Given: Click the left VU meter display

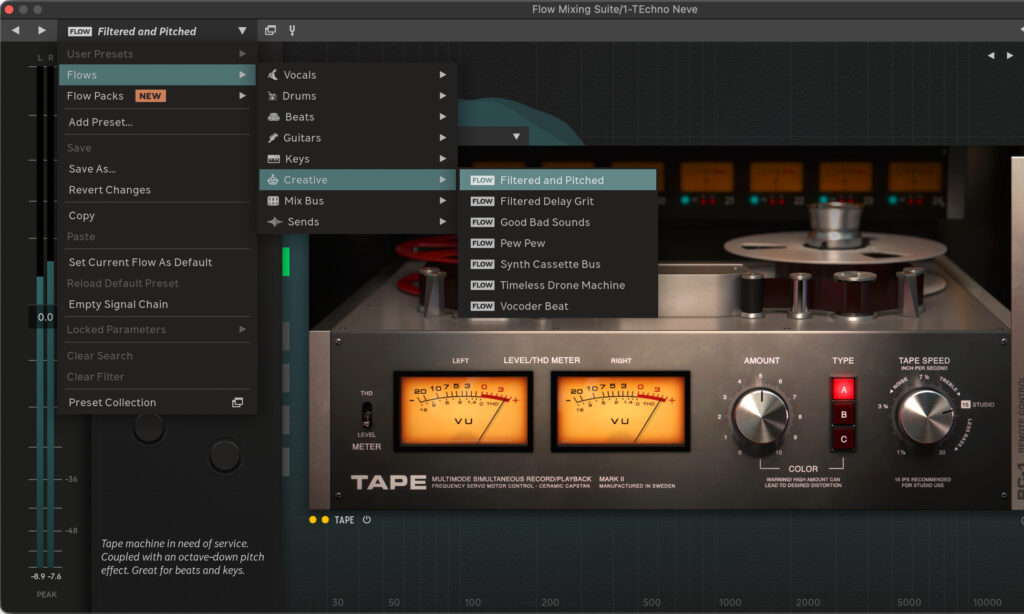Looking at the screenshot, I should tap(463, 412).
